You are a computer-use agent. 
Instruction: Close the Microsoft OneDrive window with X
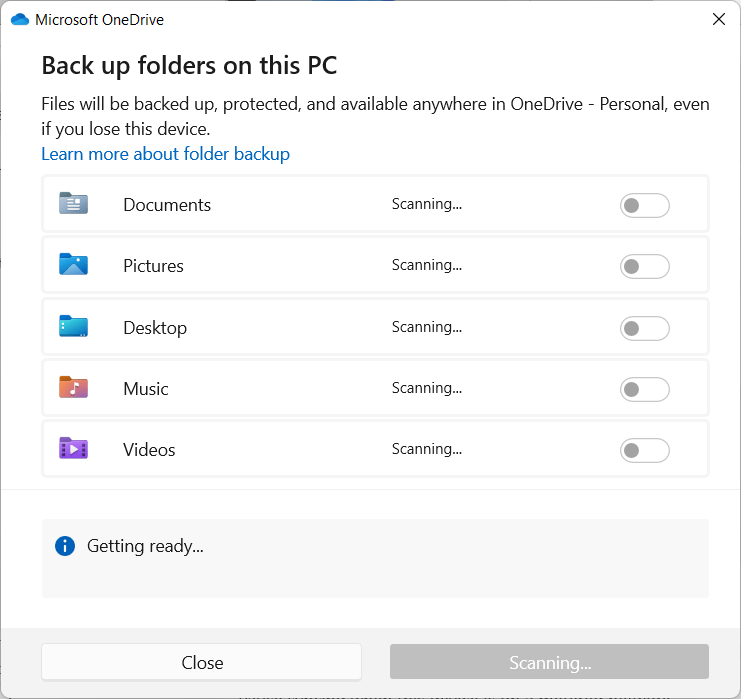[x=718, y=19]
